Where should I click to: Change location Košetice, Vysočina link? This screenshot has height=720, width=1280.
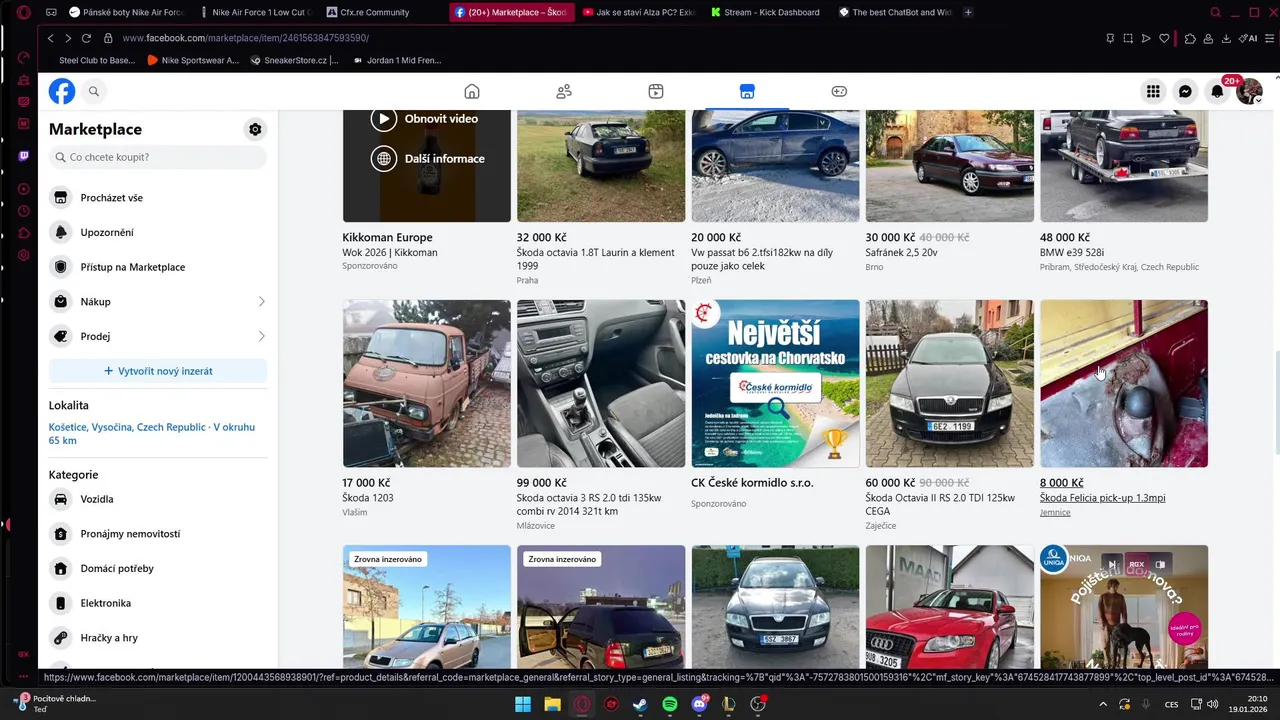(152, 434)
